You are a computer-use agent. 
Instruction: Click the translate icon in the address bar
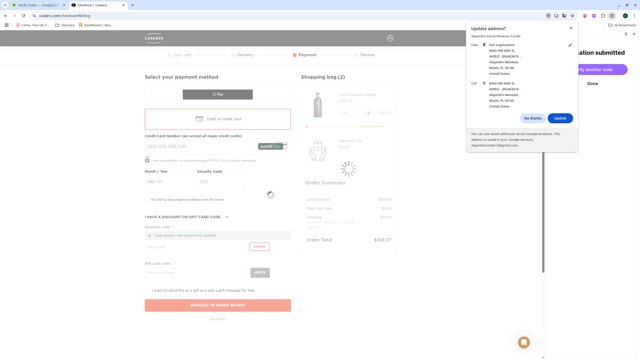(564, 16)
